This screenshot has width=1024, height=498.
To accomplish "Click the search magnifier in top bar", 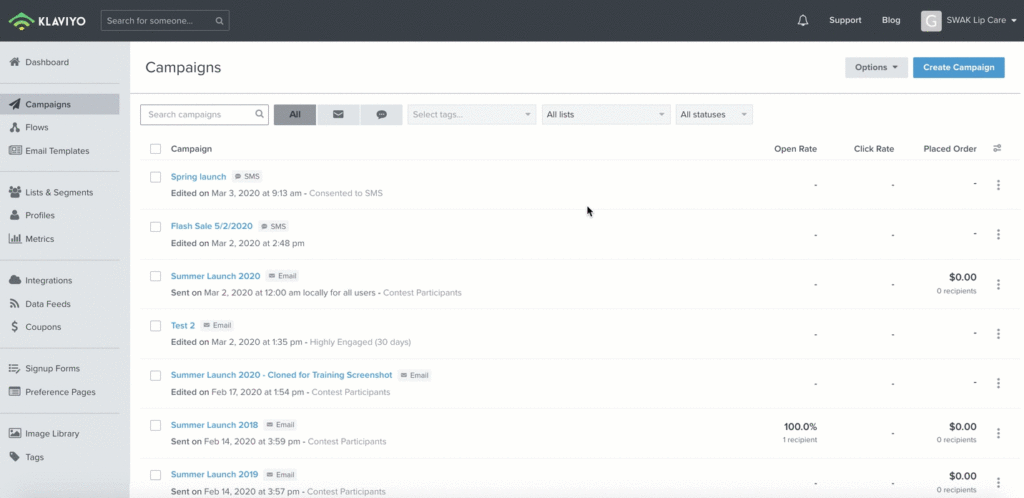I will [x=220, y=21].
